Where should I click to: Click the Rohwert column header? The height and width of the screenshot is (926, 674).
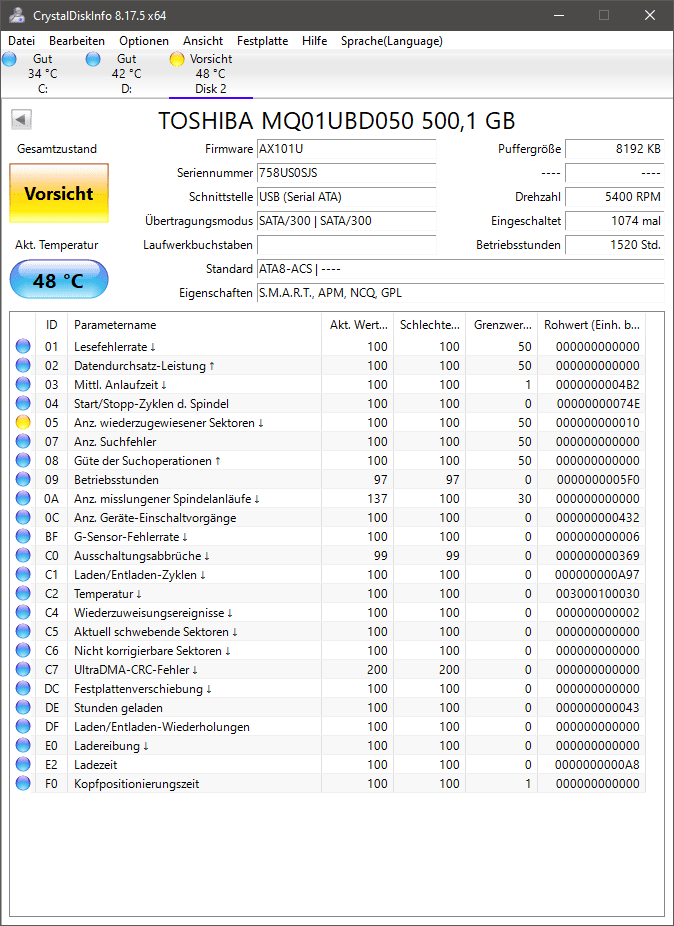tap(591, 325)
